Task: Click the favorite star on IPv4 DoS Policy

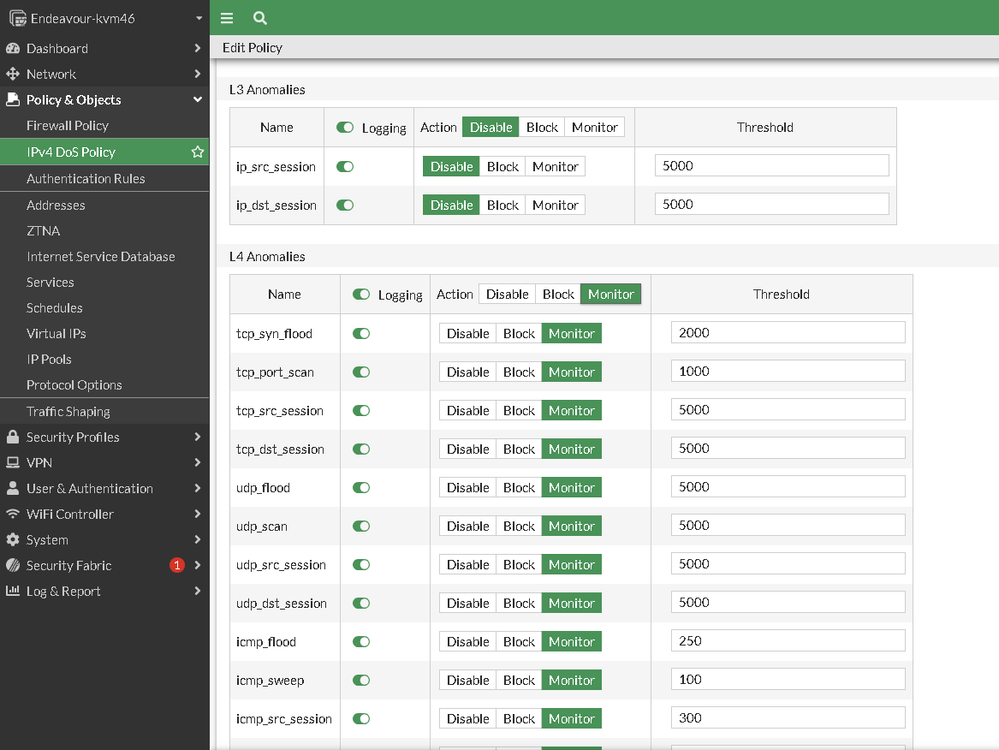Action: (x=197, y=152)
